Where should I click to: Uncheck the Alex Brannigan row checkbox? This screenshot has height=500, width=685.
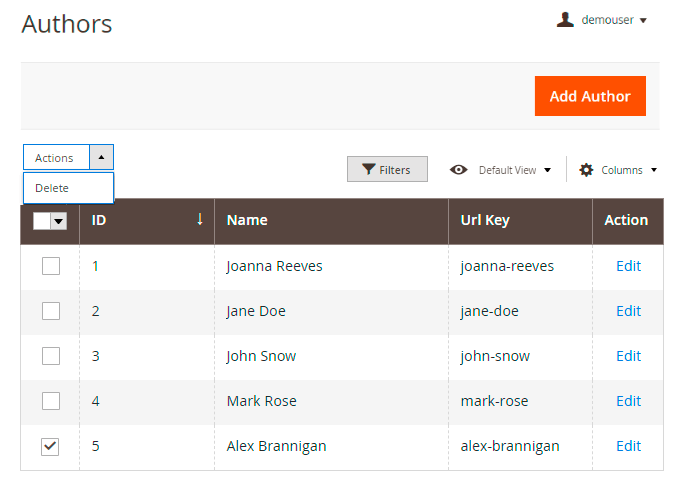pos(51,446)
